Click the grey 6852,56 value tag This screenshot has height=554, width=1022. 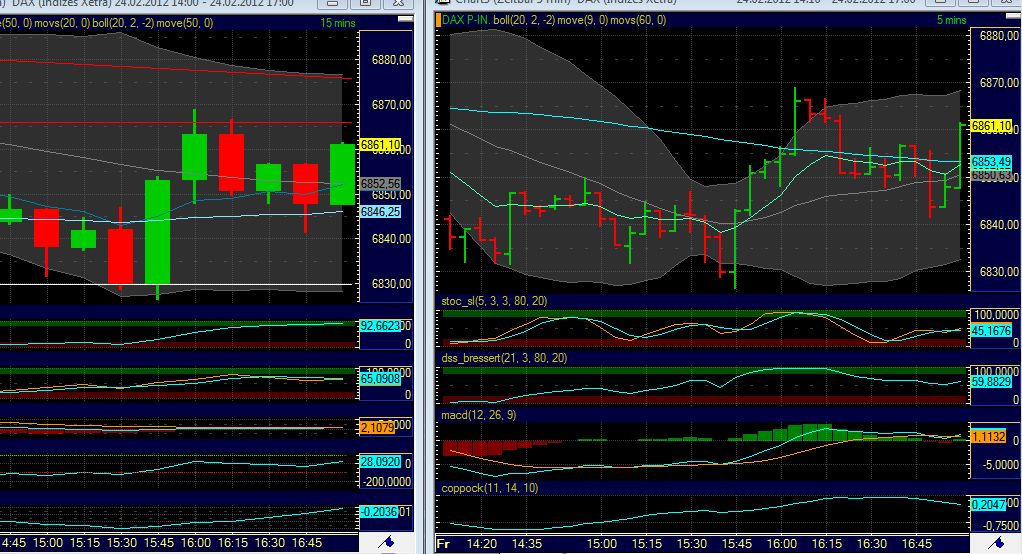[381, 184]
